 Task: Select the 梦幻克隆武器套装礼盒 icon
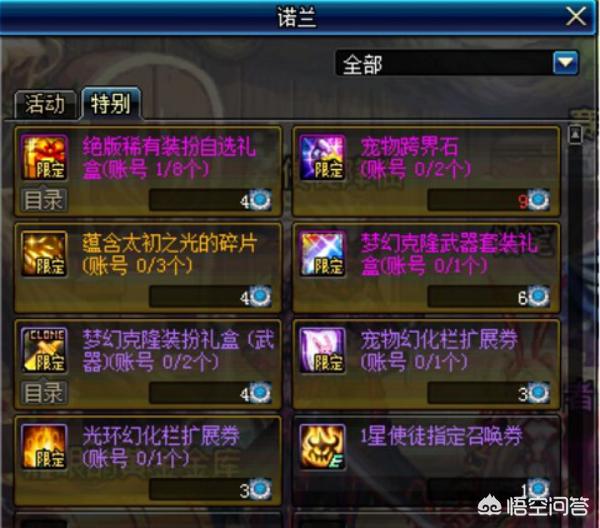click(322, 254)
